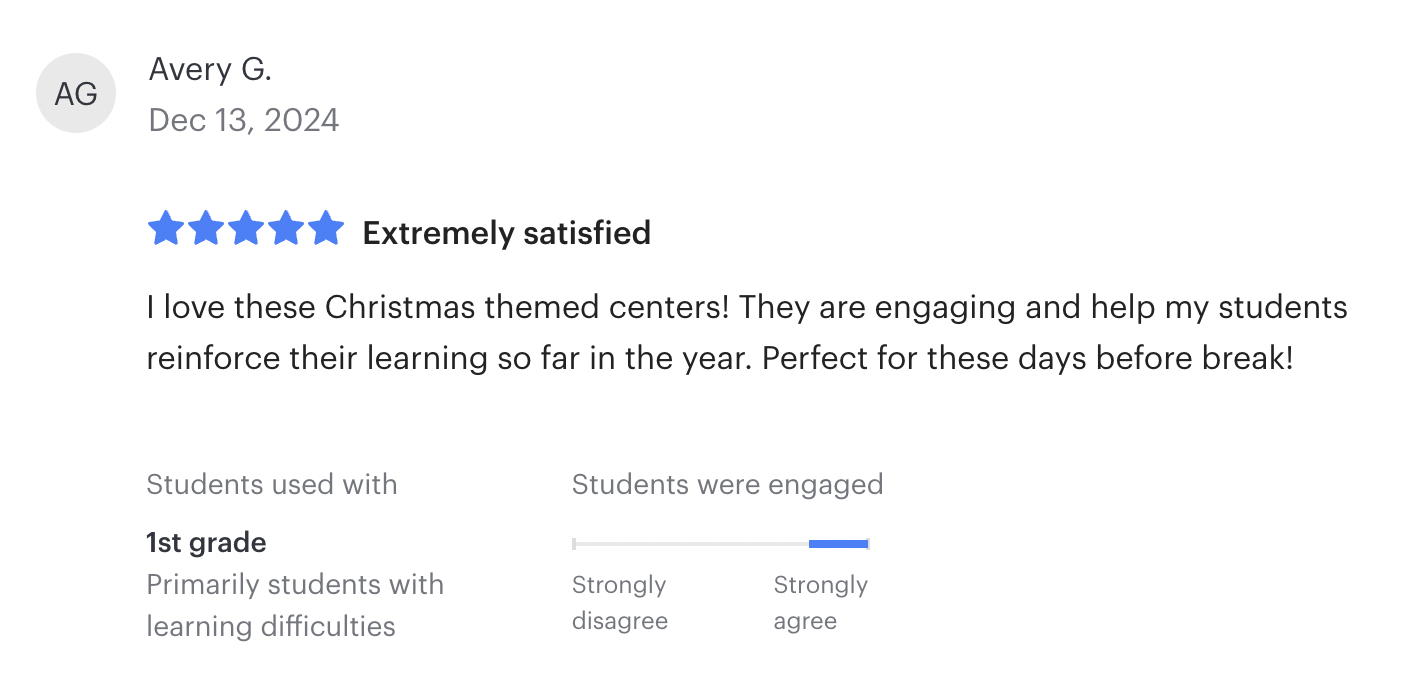Viewport: 1402px width, 692px height.
Task: Click the Extremely satisfied rating label
Action: (x=506, y=233)
